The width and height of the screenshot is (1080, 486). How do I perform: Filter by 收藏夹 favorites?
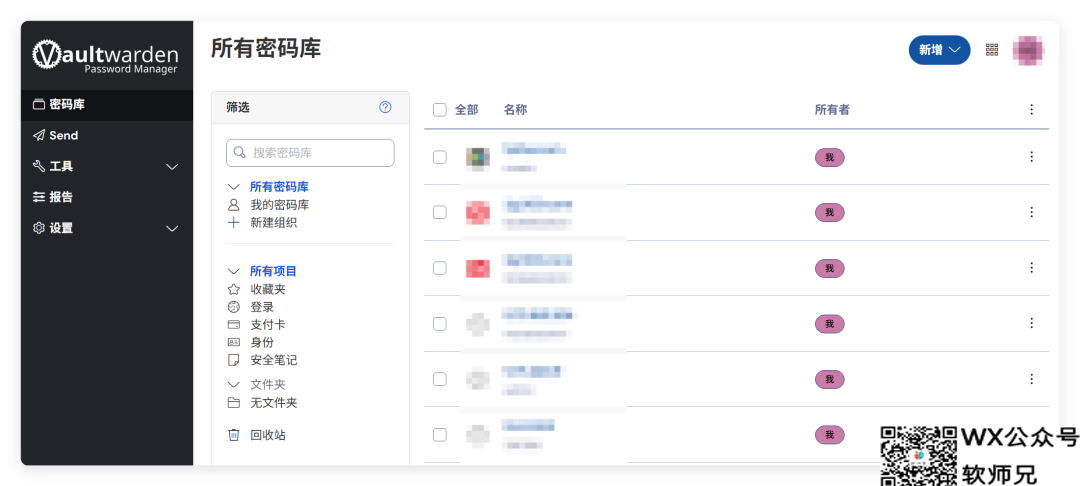click(x=268, y=290)
